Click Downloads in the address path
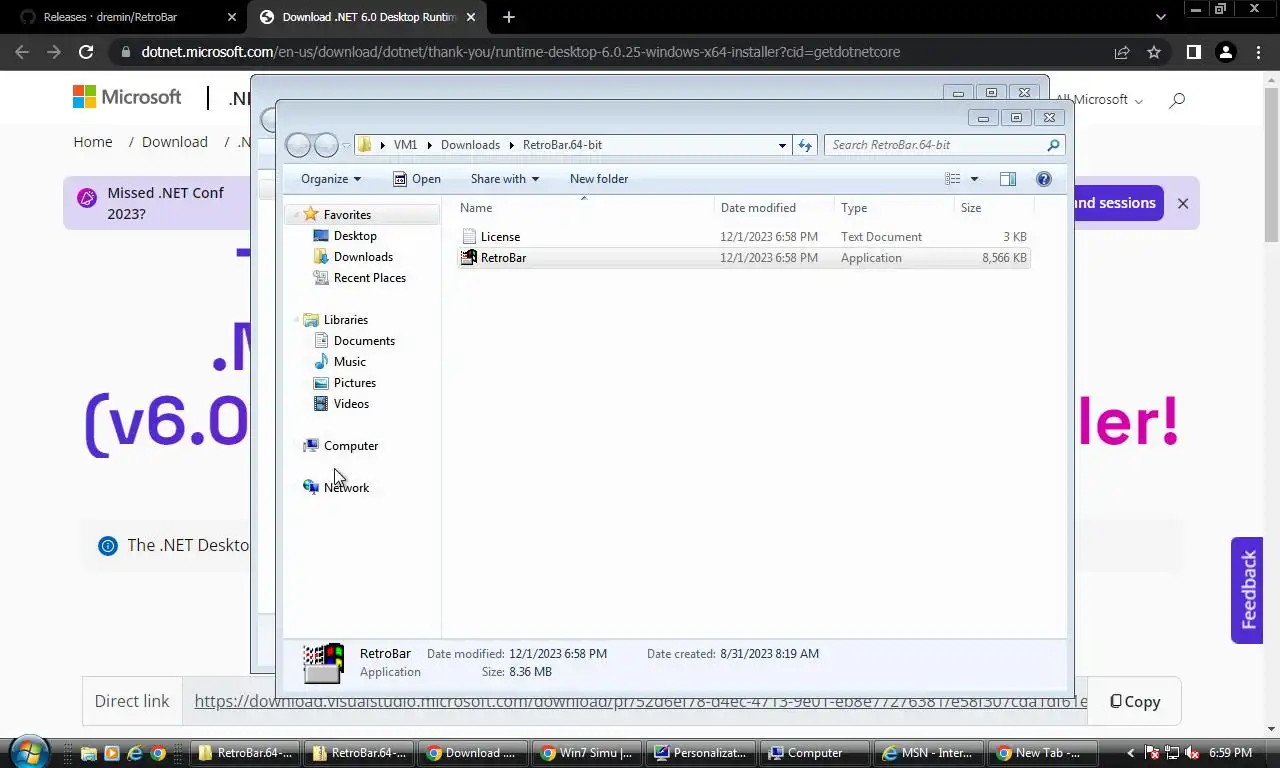Viewport: 1280px width, 768px height. point(470,145)
